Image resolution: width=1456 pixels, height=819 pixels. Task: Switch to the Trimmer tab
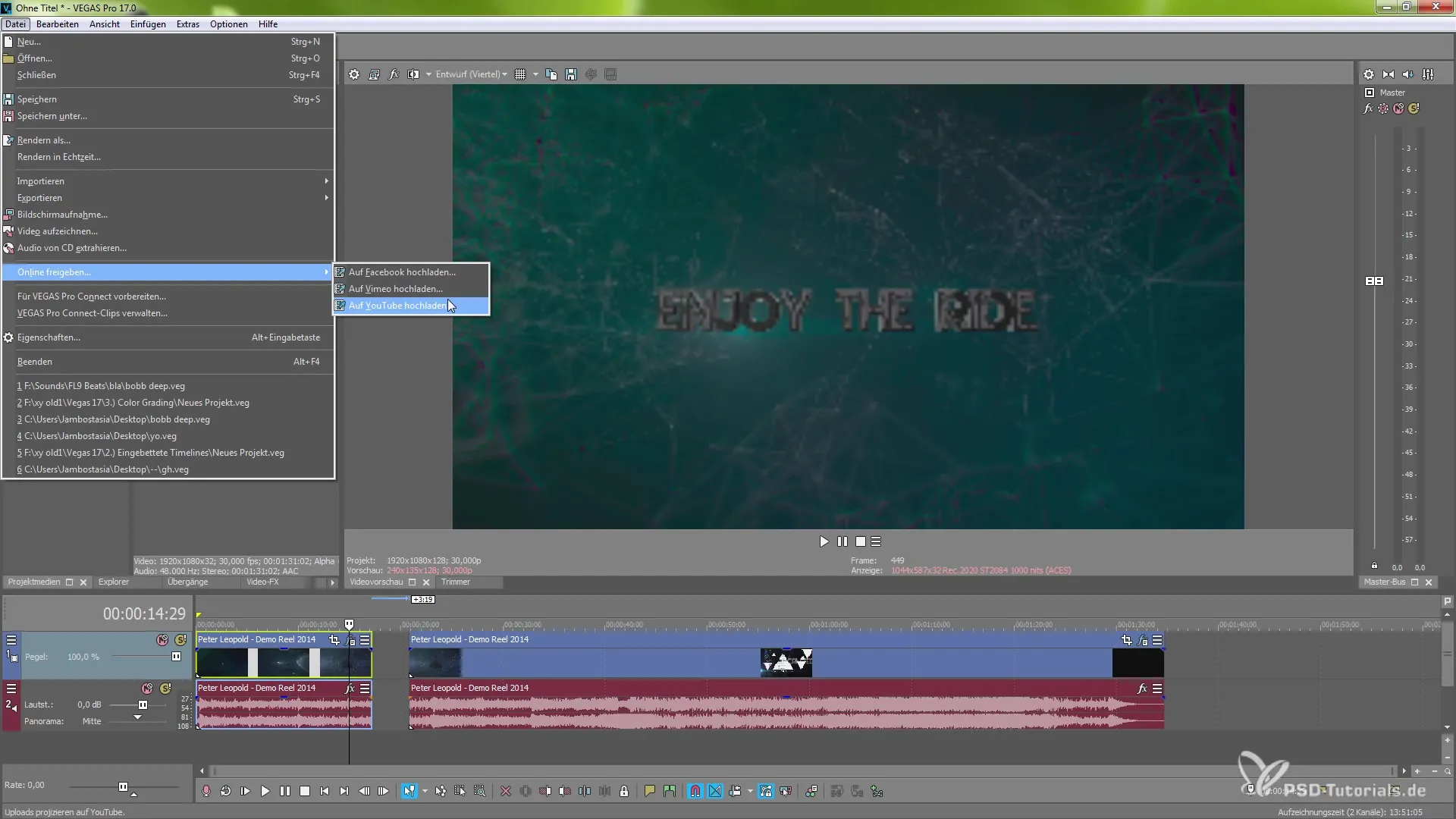[456, 582]
